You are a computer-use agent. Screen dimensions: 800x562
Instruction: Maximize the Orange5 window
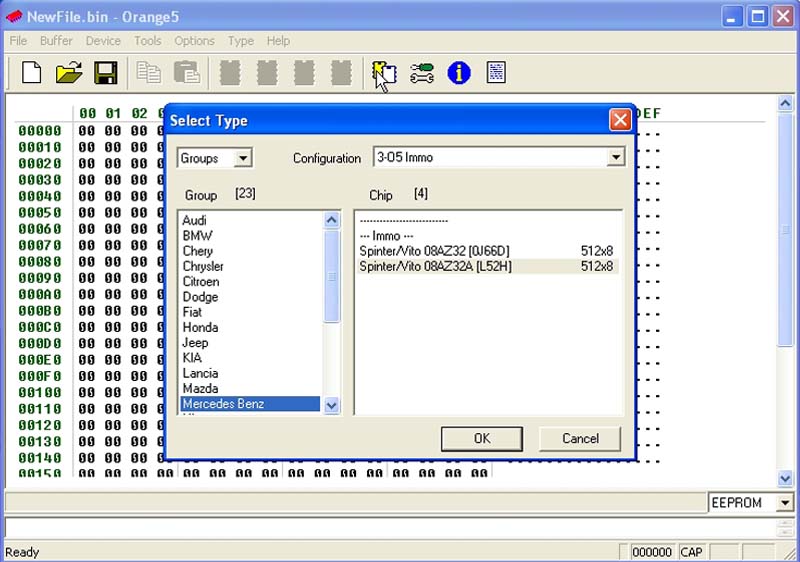[x=758, y=16]
